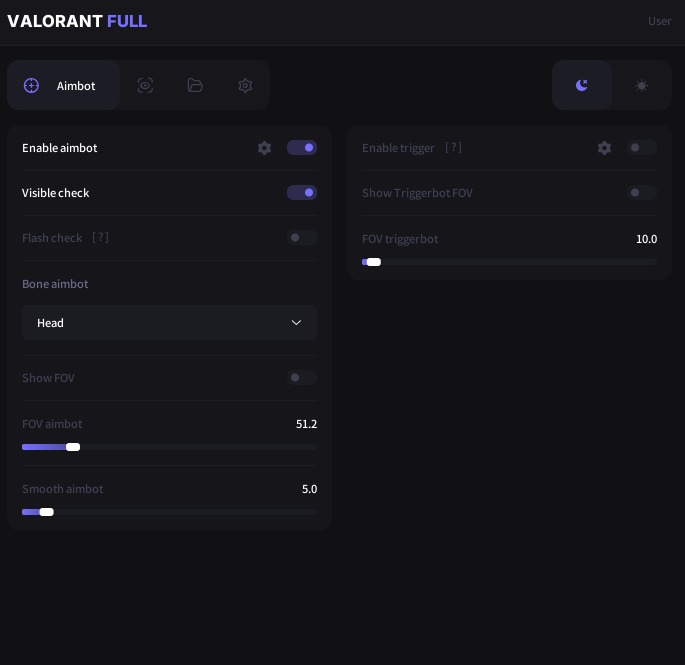
Task: Switch to dark theme moon icon
Action: point(582,86)
